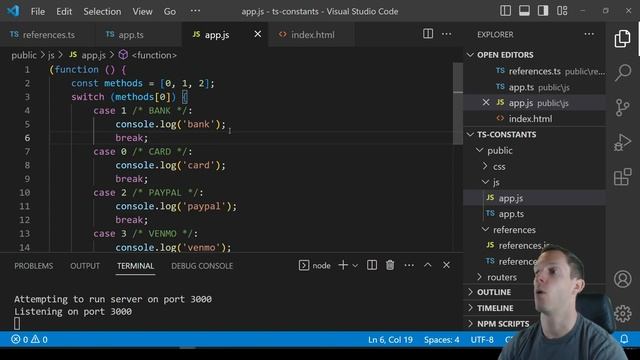The image size is (640, 360).
Task: Create a new terminal with plus icon
Action: (343, 265)
